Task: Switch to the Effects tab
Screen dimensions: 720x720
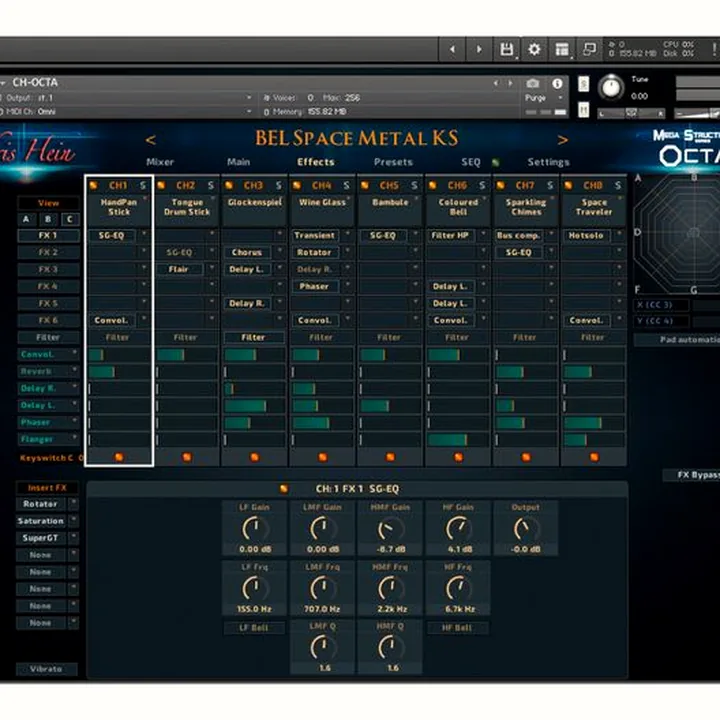Action: point(316,162)
